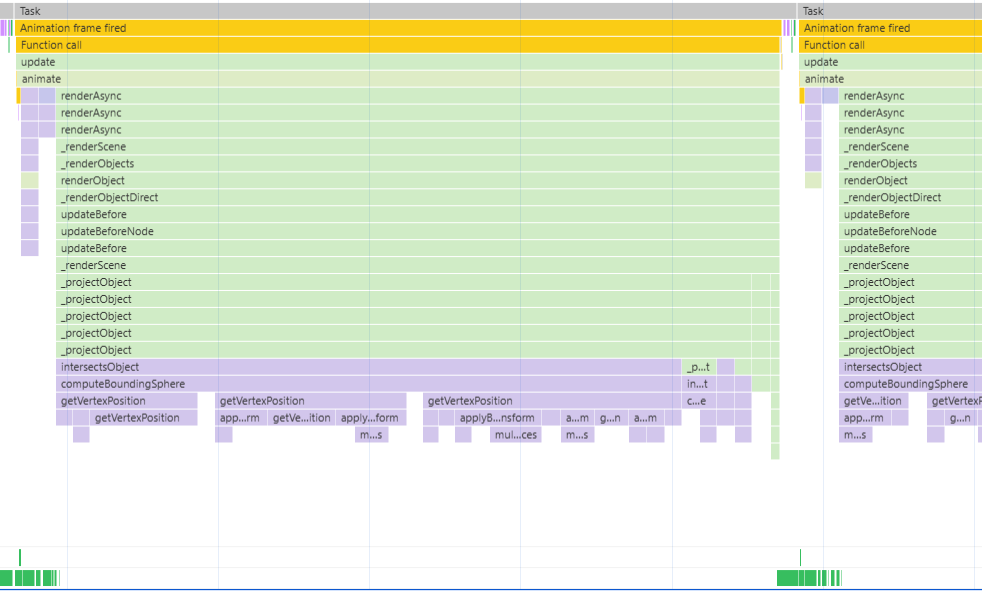The image size is (982, 591).
Task: Click the small _p...t bar
Action: click(x=699, y=366)
